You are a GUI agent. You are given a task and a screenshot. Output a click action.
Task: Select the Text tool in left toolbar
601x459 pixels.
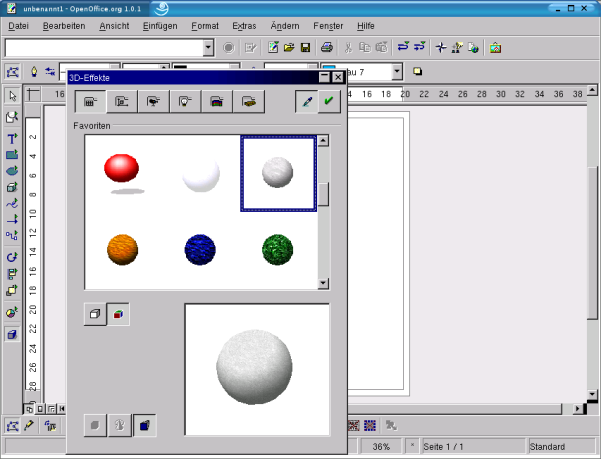[x=12, y=137]
